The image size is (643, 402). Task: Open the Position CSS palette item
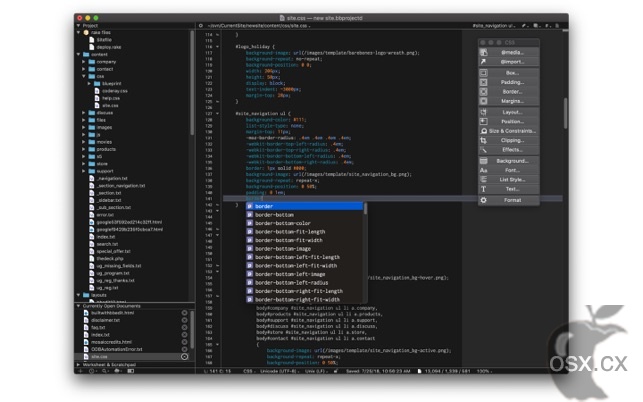click(x=508, y=122)
